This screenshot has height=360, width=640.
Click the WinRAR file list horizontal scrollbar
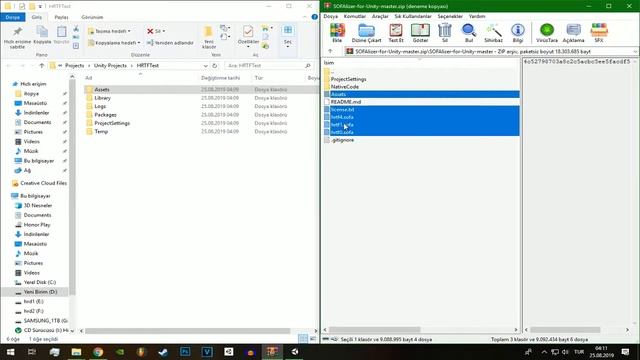click(375, 329)
